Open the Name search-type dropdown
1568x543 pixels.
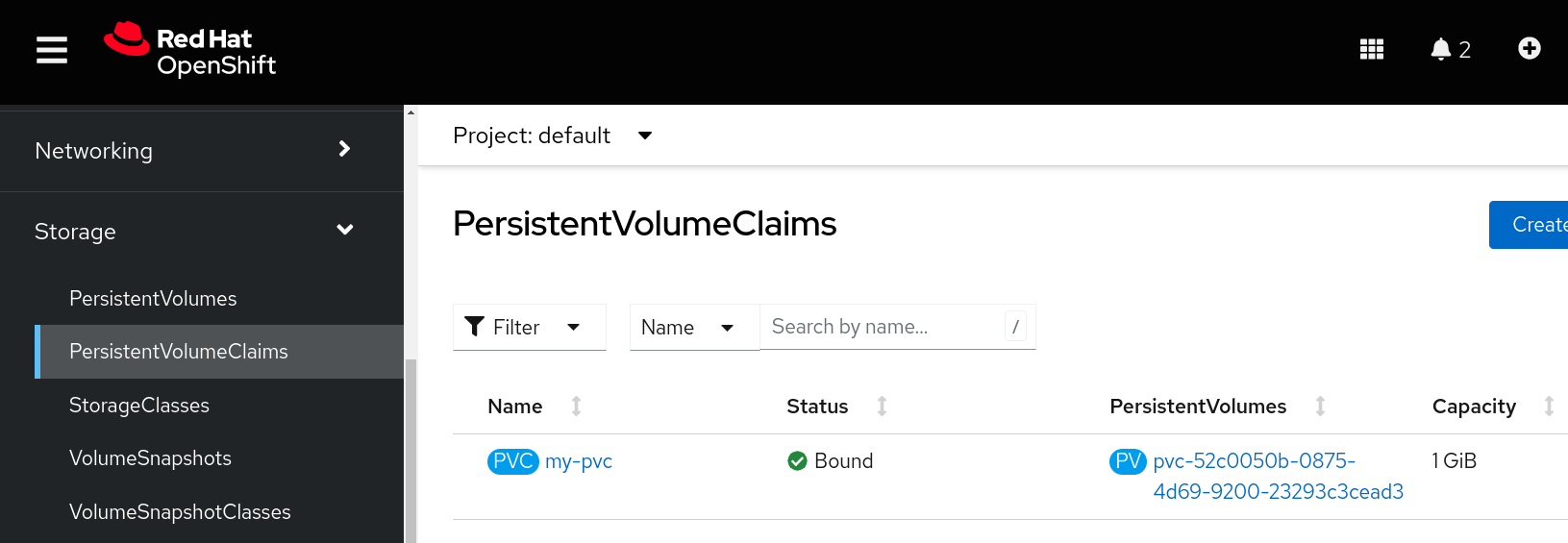pyautogui.click(x=693, y=328)
